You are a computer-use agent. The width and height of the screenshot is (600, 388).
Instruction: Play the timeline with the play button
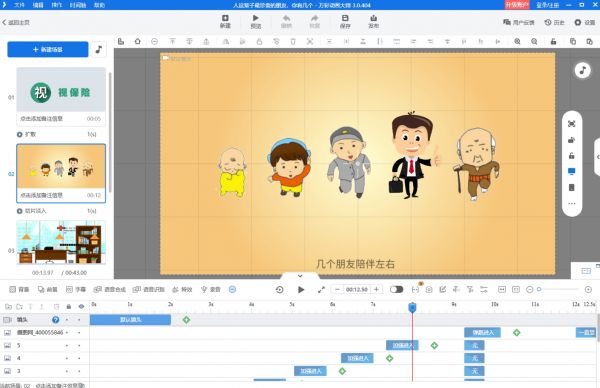pos(301,290)
